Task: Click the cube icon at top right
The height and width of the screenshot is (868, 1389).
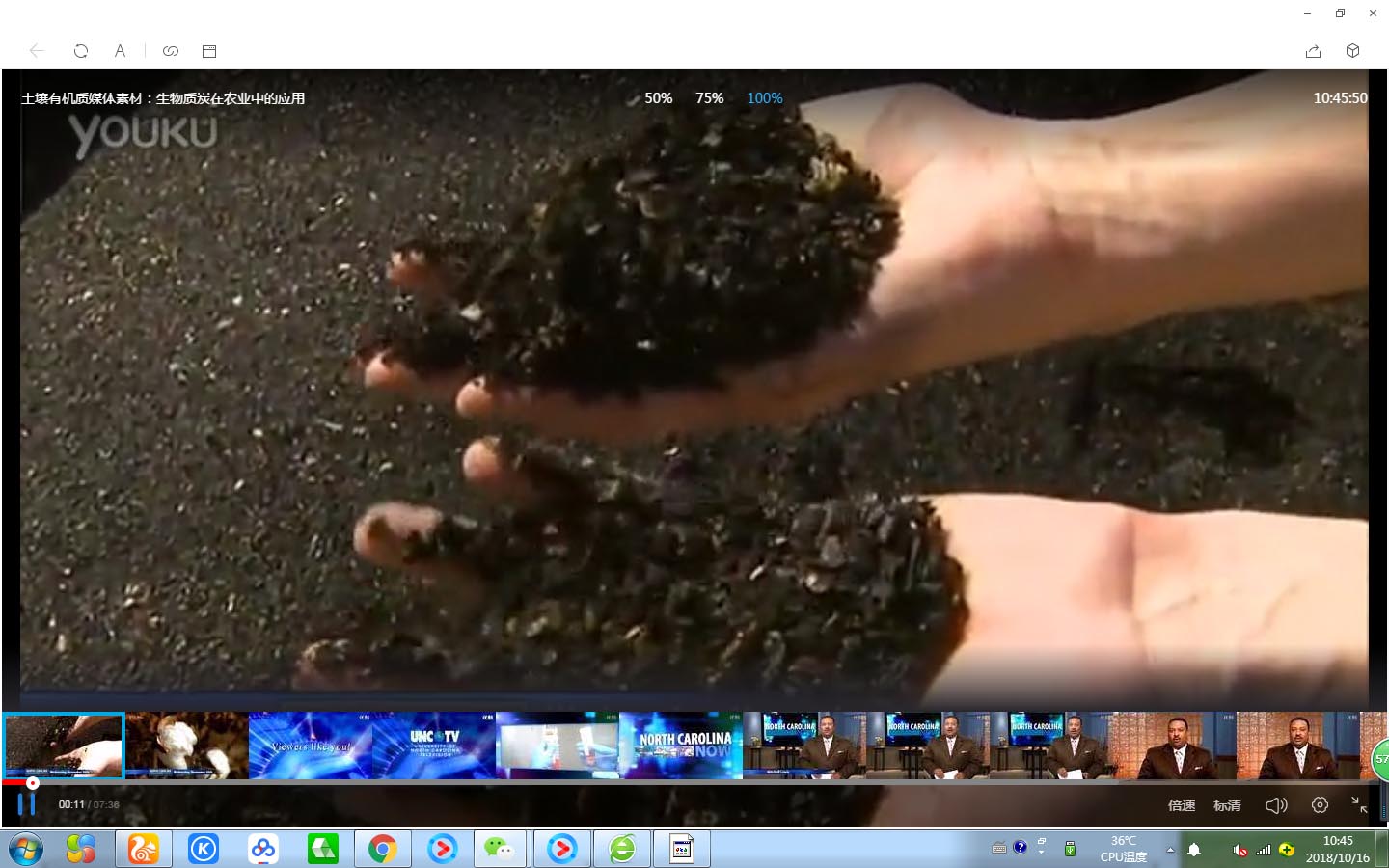Action: tap(1352, 51)
